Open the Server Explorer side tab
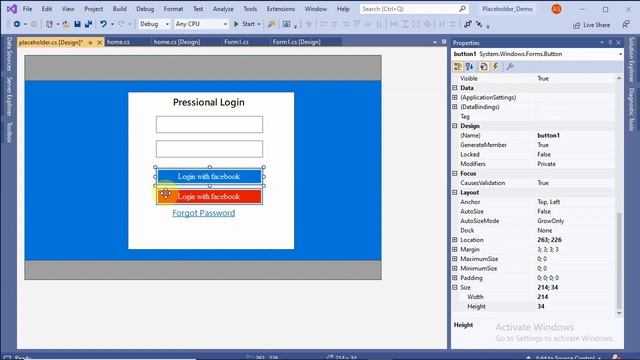The height and width of the screenshot is (360, 640). pos(9,96)
